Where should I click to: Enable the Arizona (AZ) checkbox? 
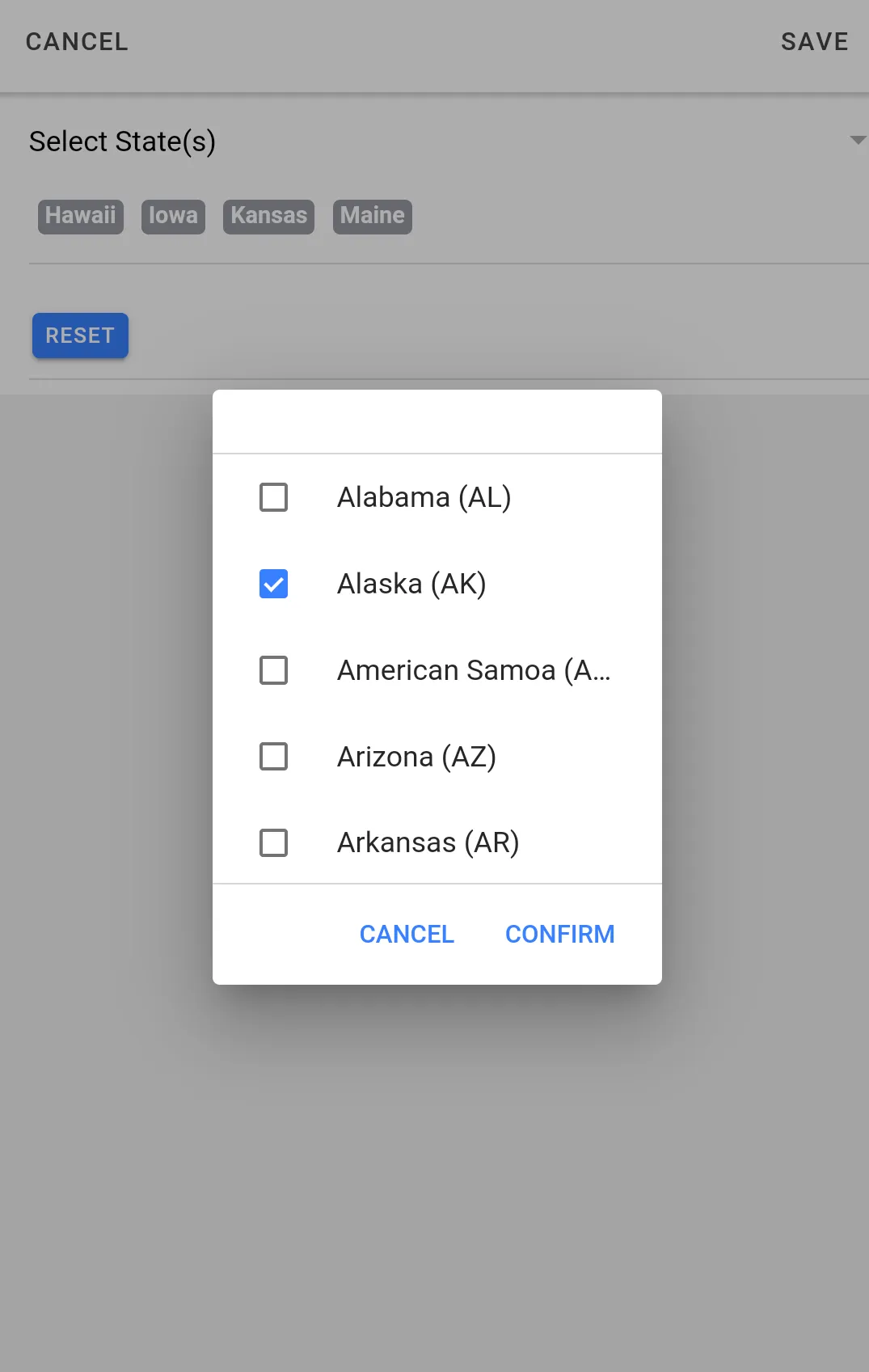pos(273,757)
